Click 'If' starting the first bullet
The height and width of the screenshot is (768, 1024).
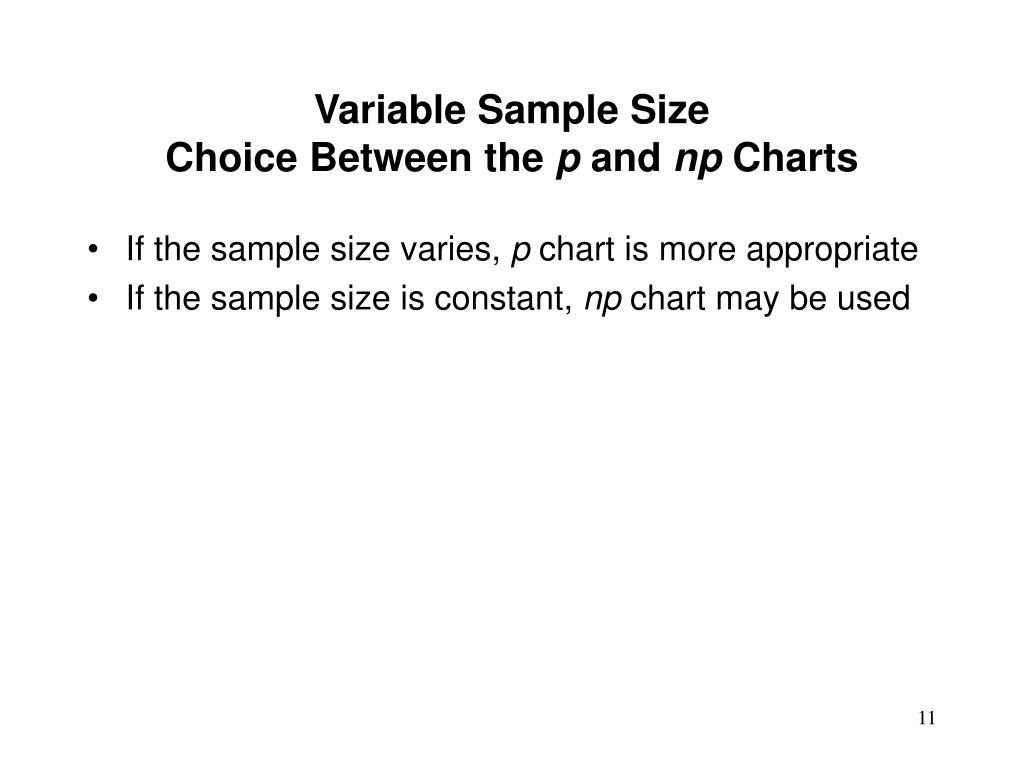click(x=135, y=249)
